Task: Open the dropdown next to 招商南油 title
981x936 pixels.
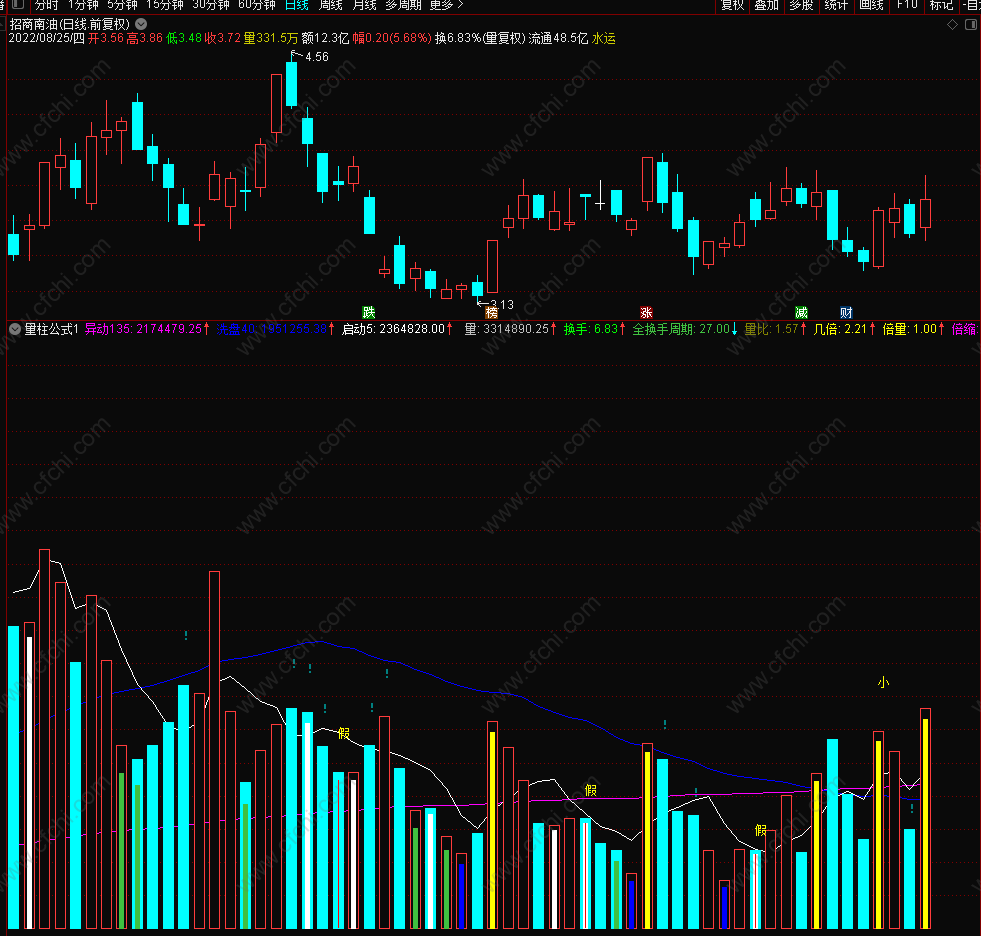Action: click(x=141, y=24)
